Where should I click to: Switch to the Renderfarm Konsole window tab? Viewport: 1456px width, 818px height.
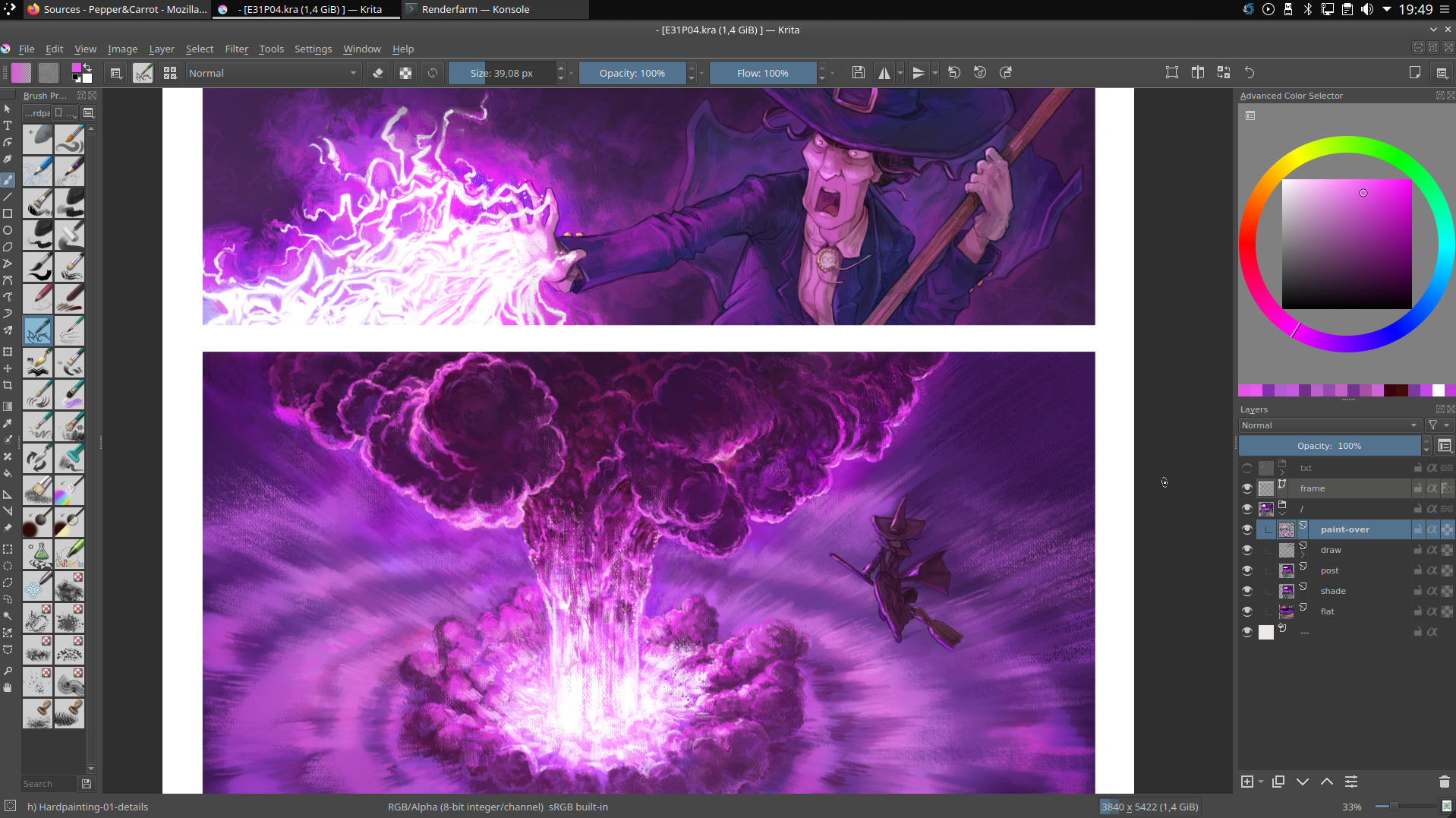[x=476, y=9]
